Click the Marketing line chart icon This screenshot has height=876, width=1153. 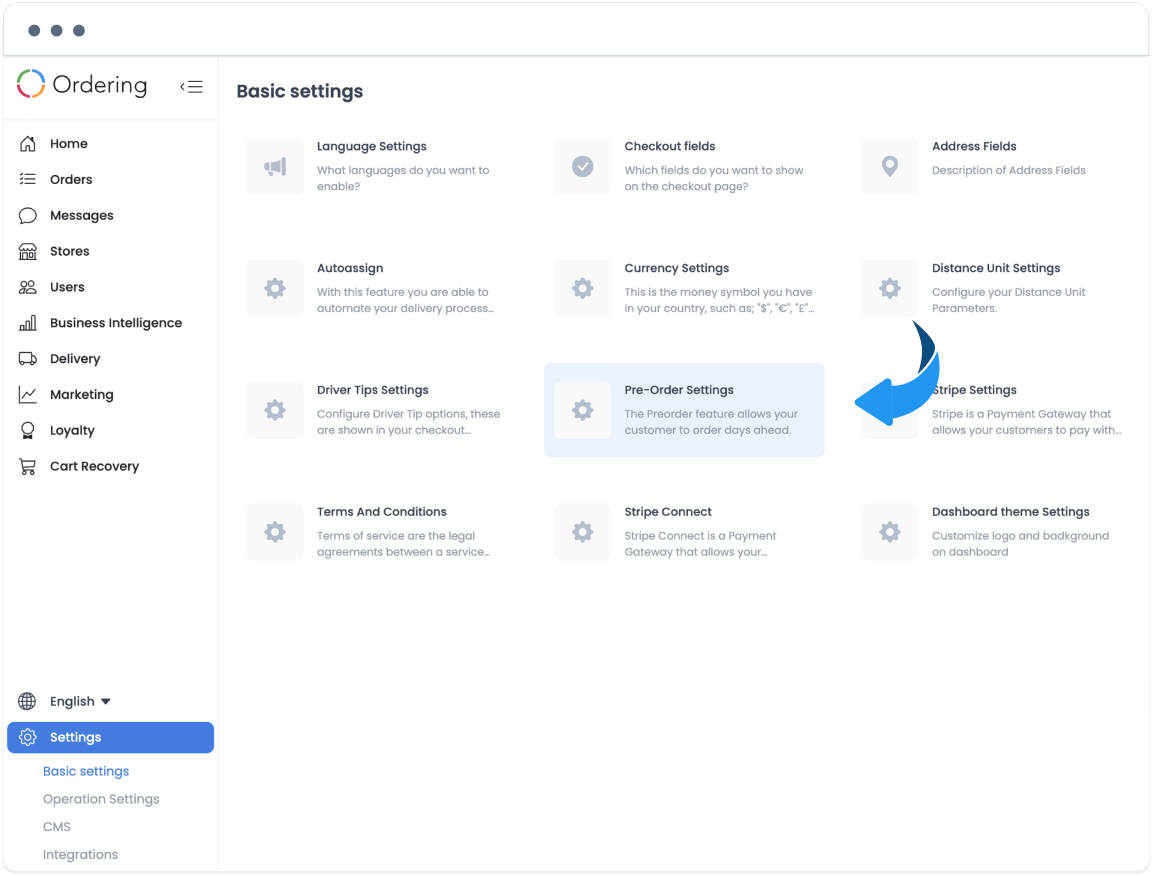pyautogui.click(x=28, y=394)
